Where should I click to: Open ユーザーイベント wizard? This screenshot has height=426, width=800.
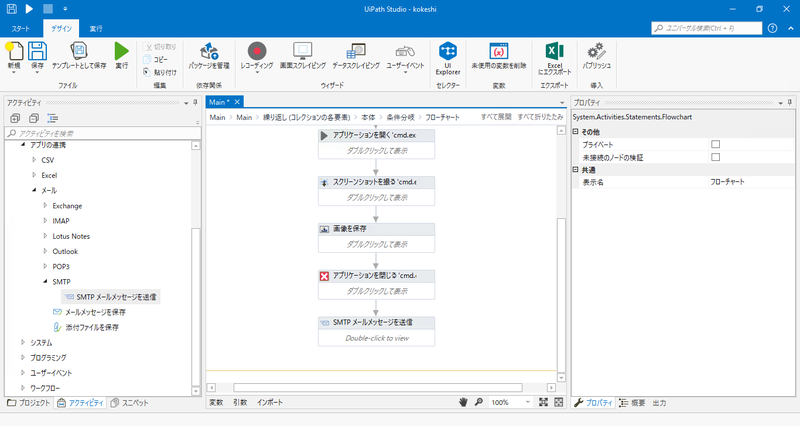pyautogui.click(x=405, y=52)
